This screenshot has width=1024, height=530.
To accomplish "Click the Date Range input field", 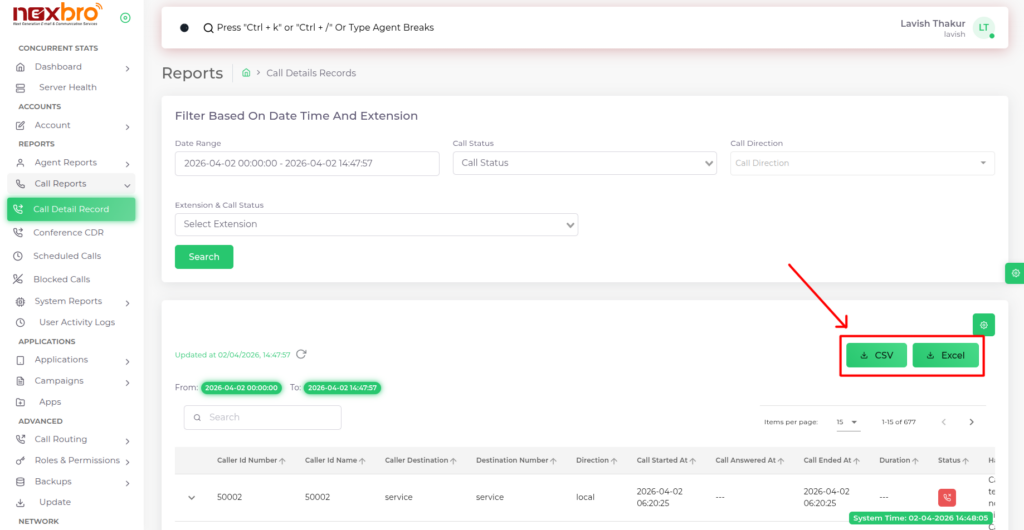I will (306, 163).
